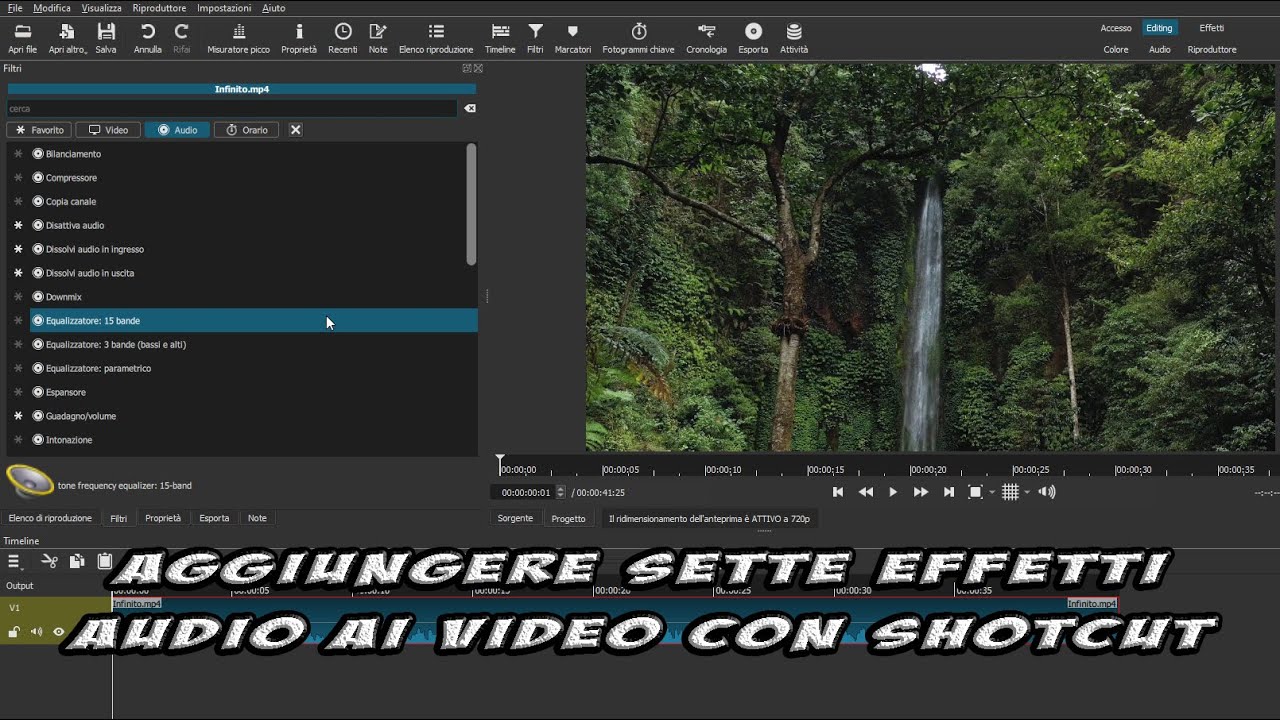The image size is (1280, 720).
Task: Click the timecode spinner arrows
Action: [560, 492]
